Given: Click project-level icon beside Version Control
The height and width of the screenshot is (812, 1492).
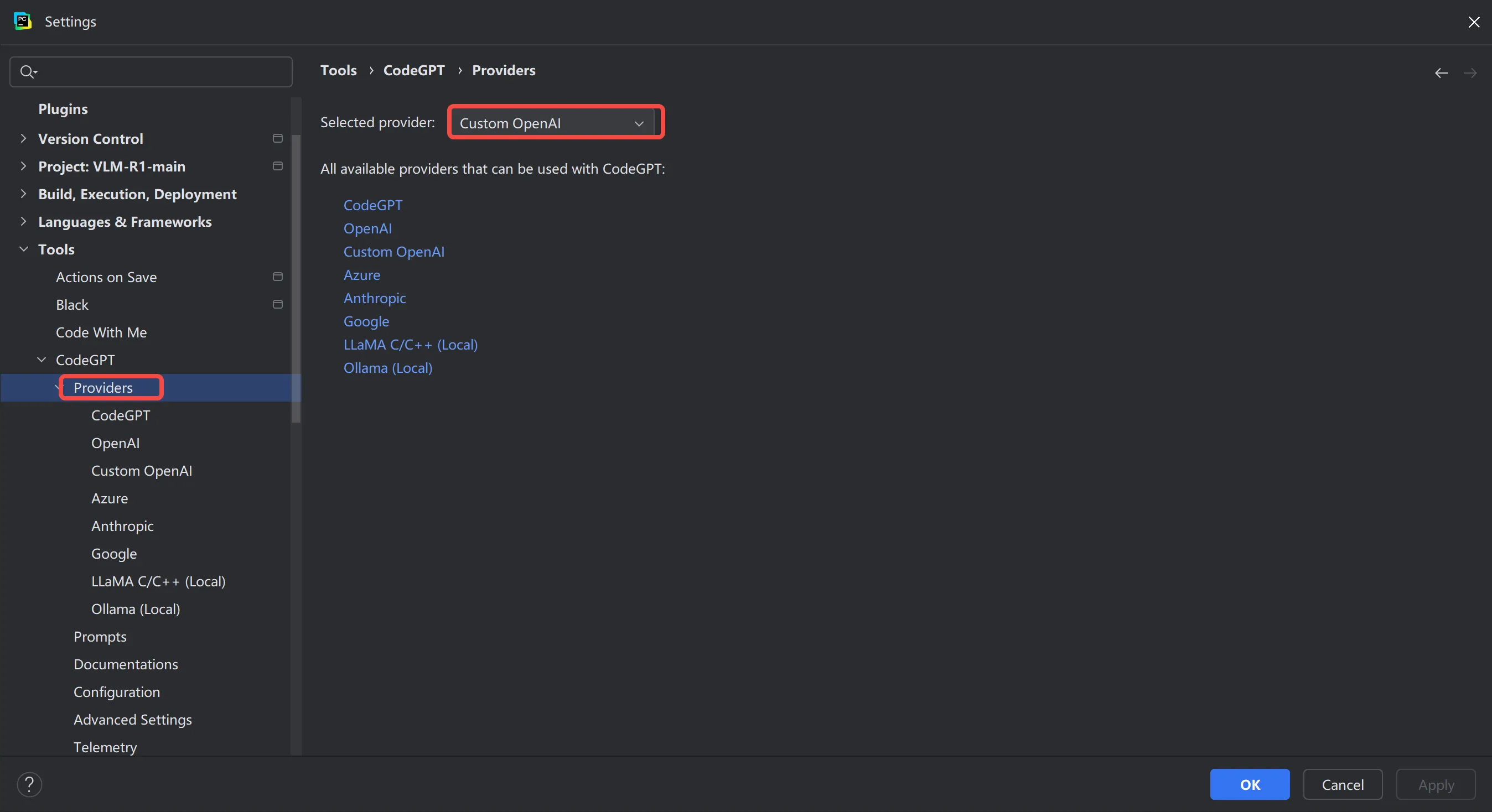Looking at the screenshot, I should coord(277,138).
